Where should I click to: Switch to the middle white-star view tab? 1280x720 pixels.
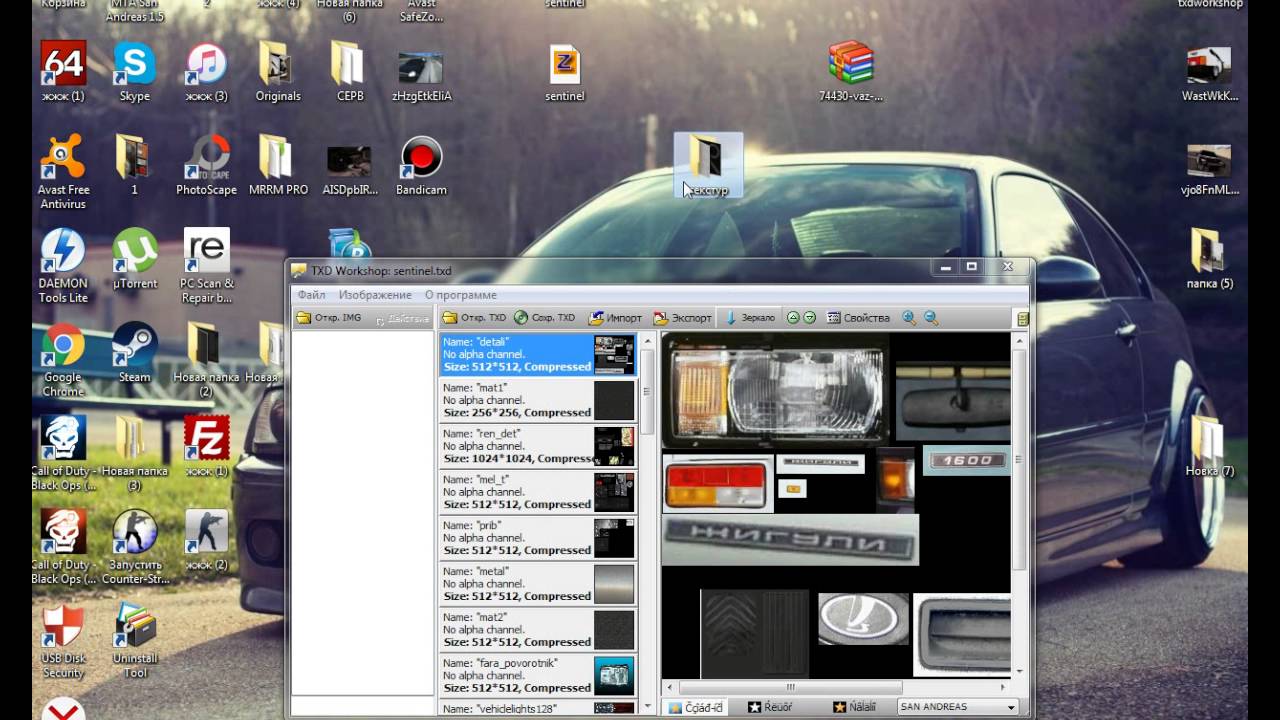click(x=770, y=707)
